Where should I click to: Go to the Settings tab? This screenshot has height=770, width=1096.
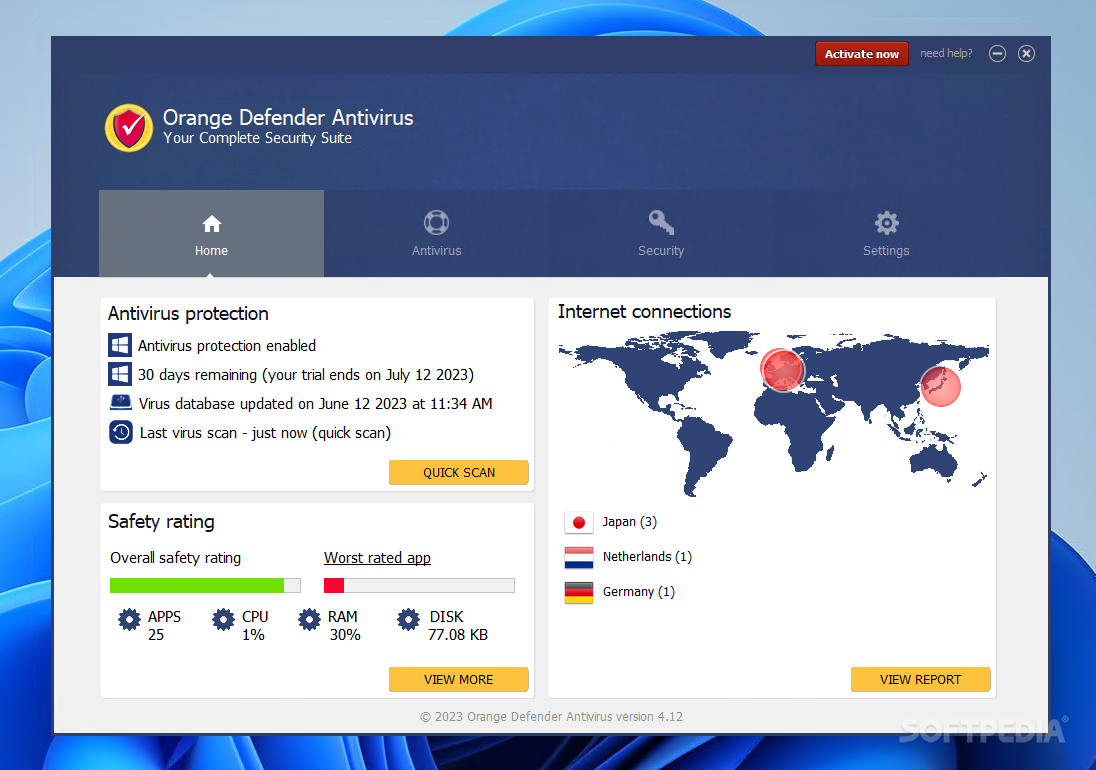[886, 233]
